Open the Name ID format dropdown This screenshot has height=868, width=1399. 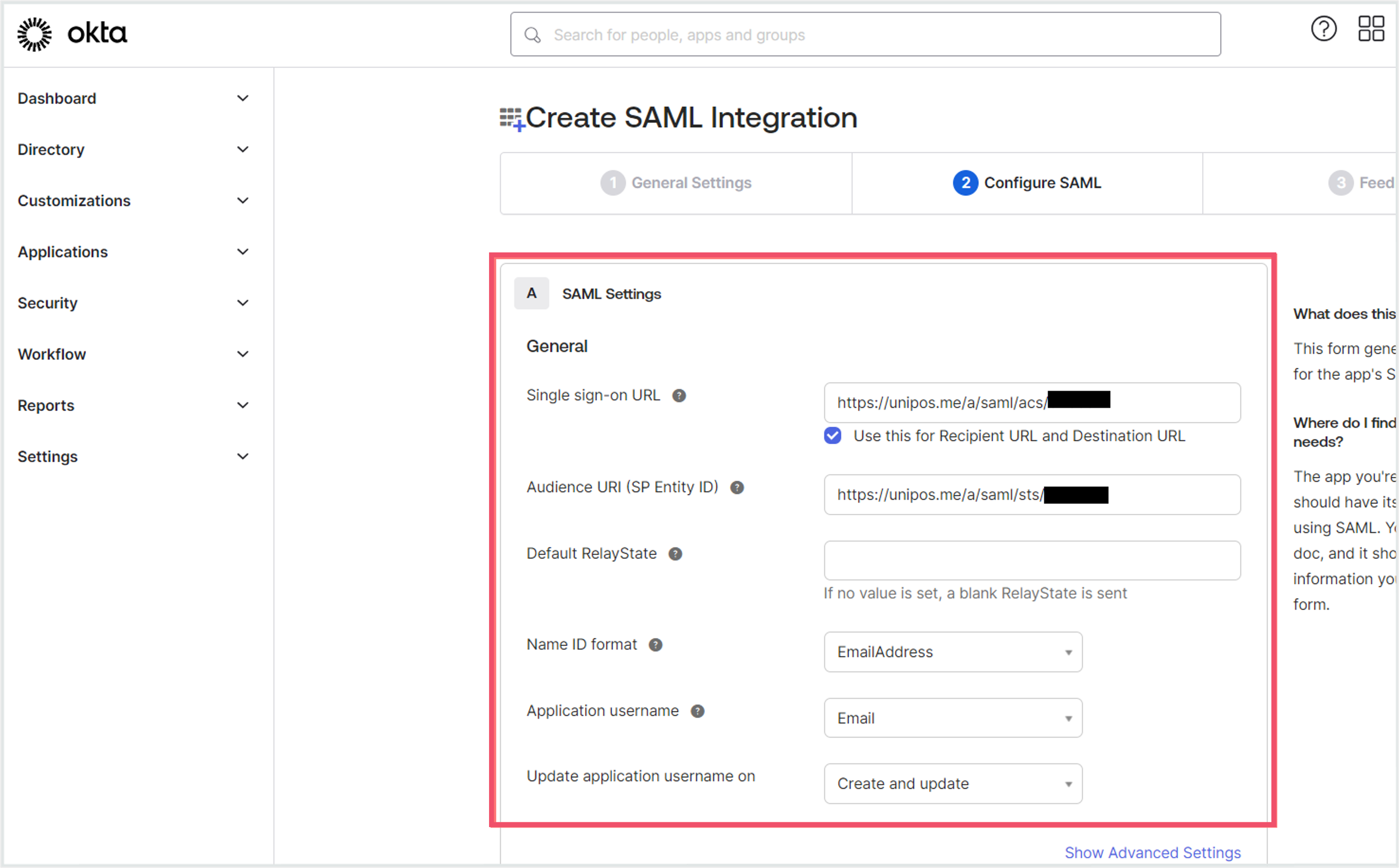tap(953, 652)
